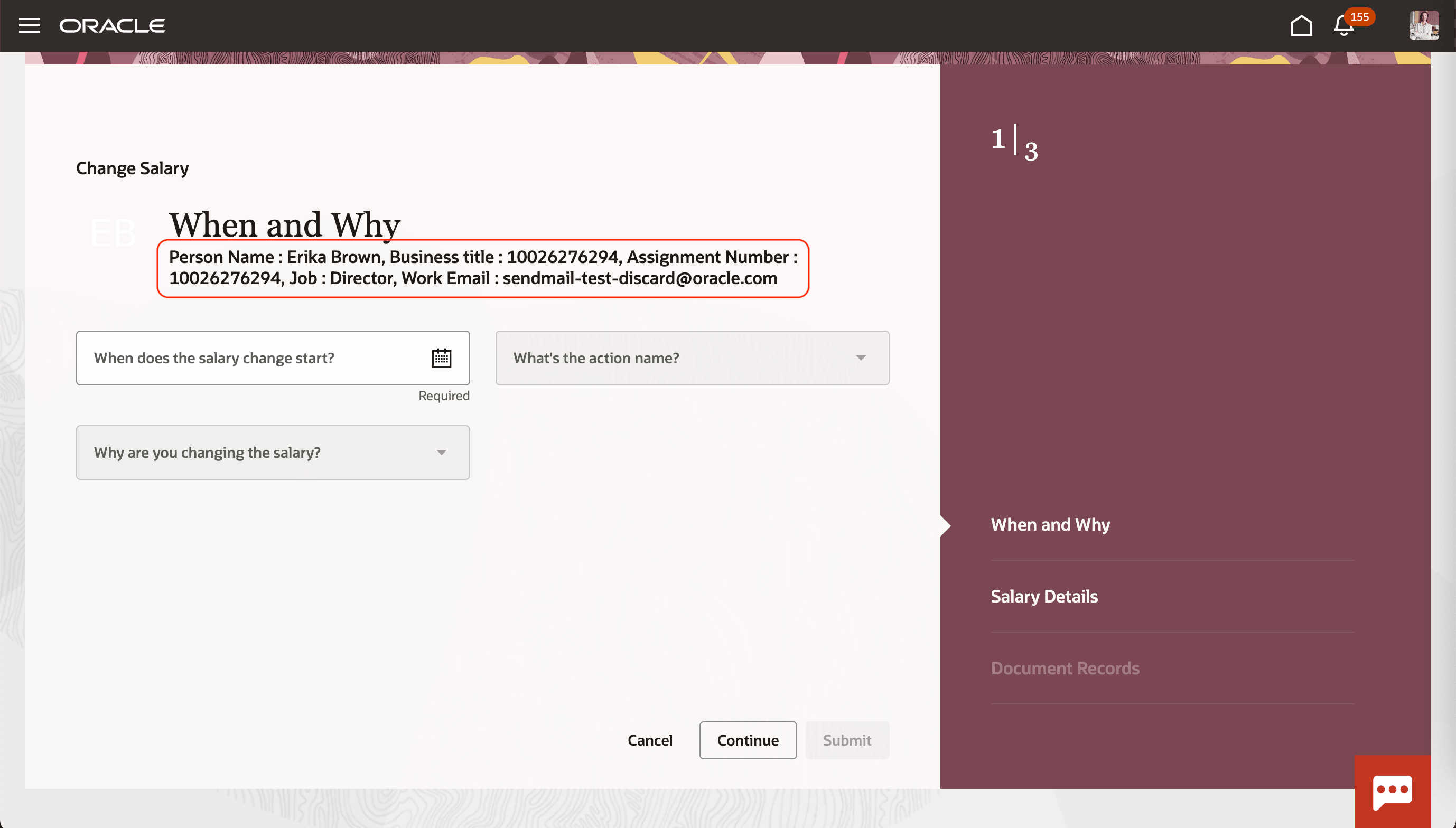Open the user profile avatar
The width and height of the screenshot is (1456, 828).
coord(1424,25)
